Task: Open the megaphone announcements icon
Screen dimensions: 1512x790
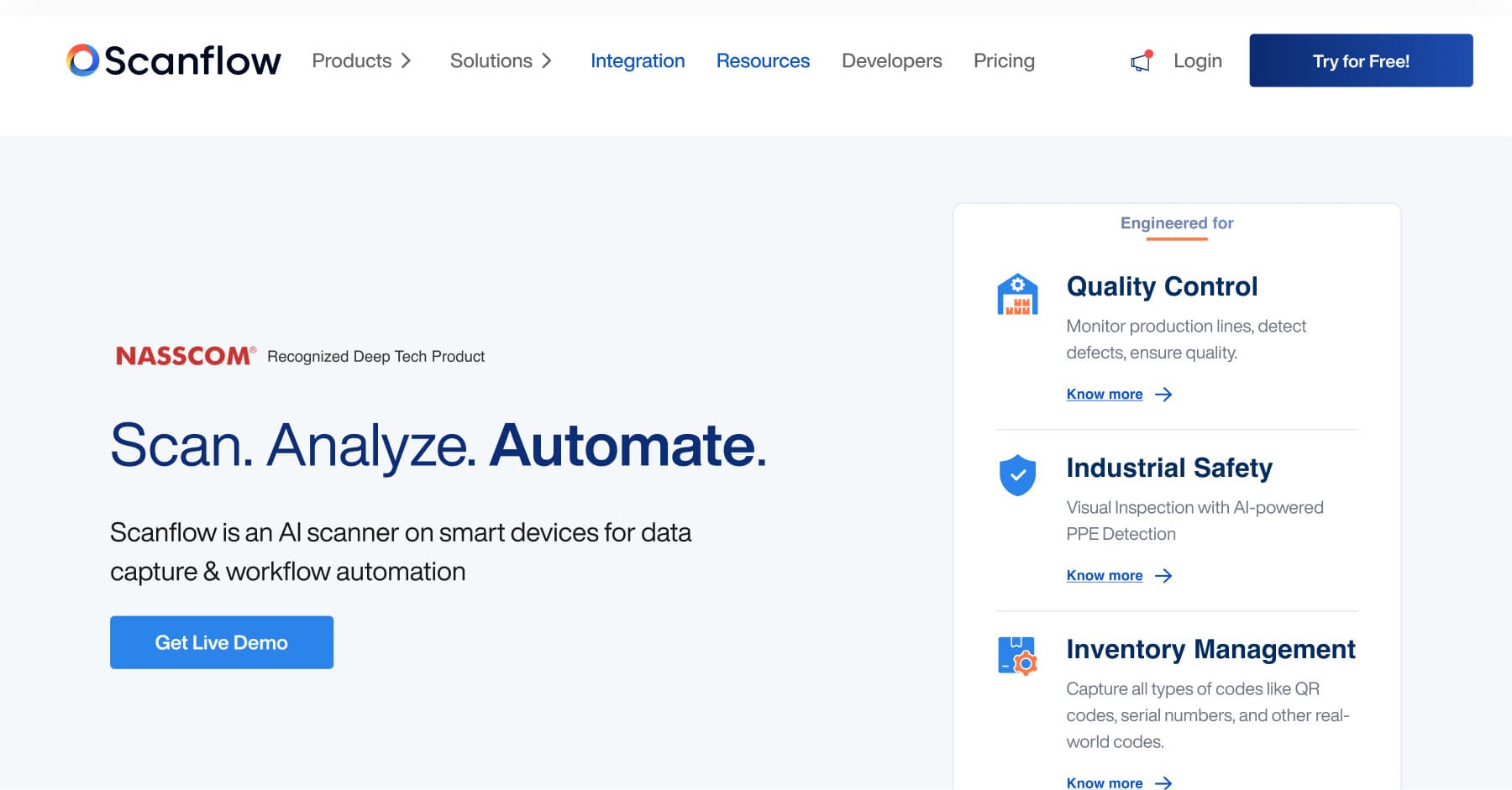Action: pos(1142,61)
